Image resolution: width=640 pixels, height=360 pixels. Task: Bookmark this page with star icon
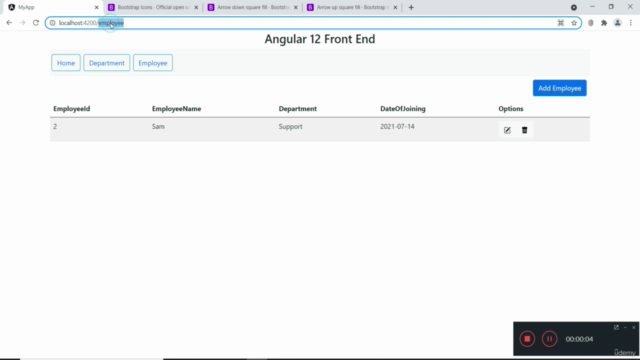pyautogui.click(x=574, y=23)
